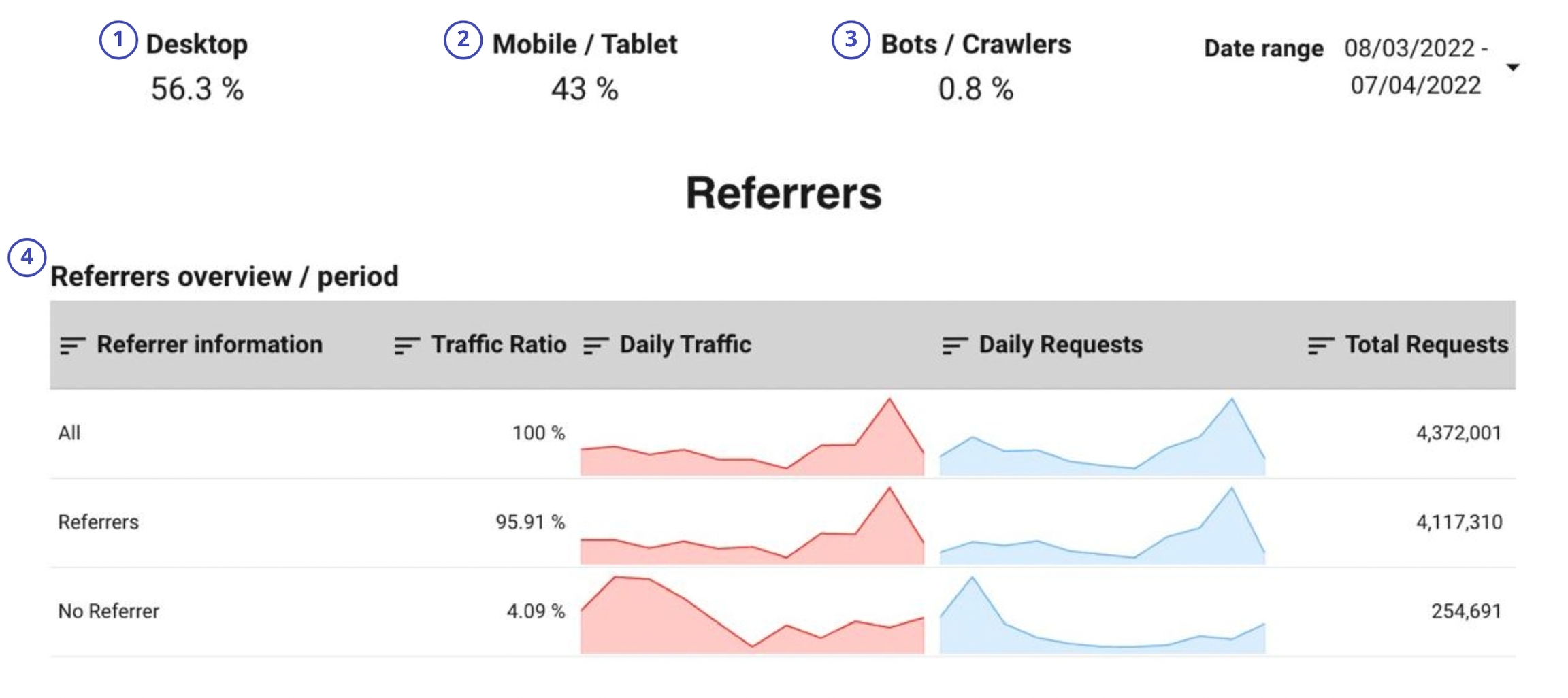1568x698 pixels.
Task: Click the circled number 2 marker
Action: (463, 40)
